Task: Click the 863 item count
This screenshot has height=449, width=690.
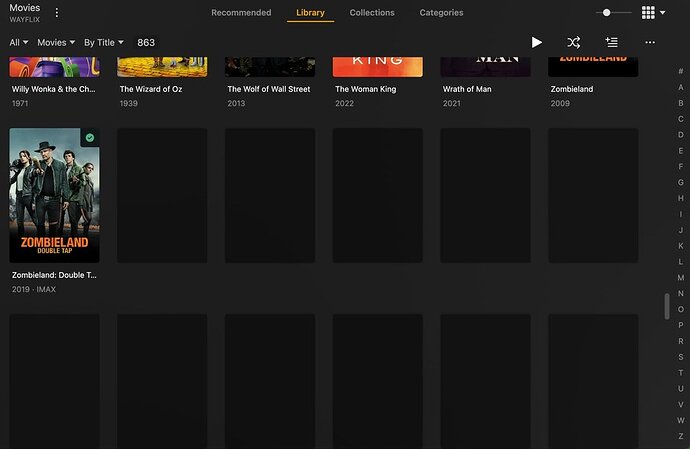Action: pyautogui.click(x=146, y=43)
